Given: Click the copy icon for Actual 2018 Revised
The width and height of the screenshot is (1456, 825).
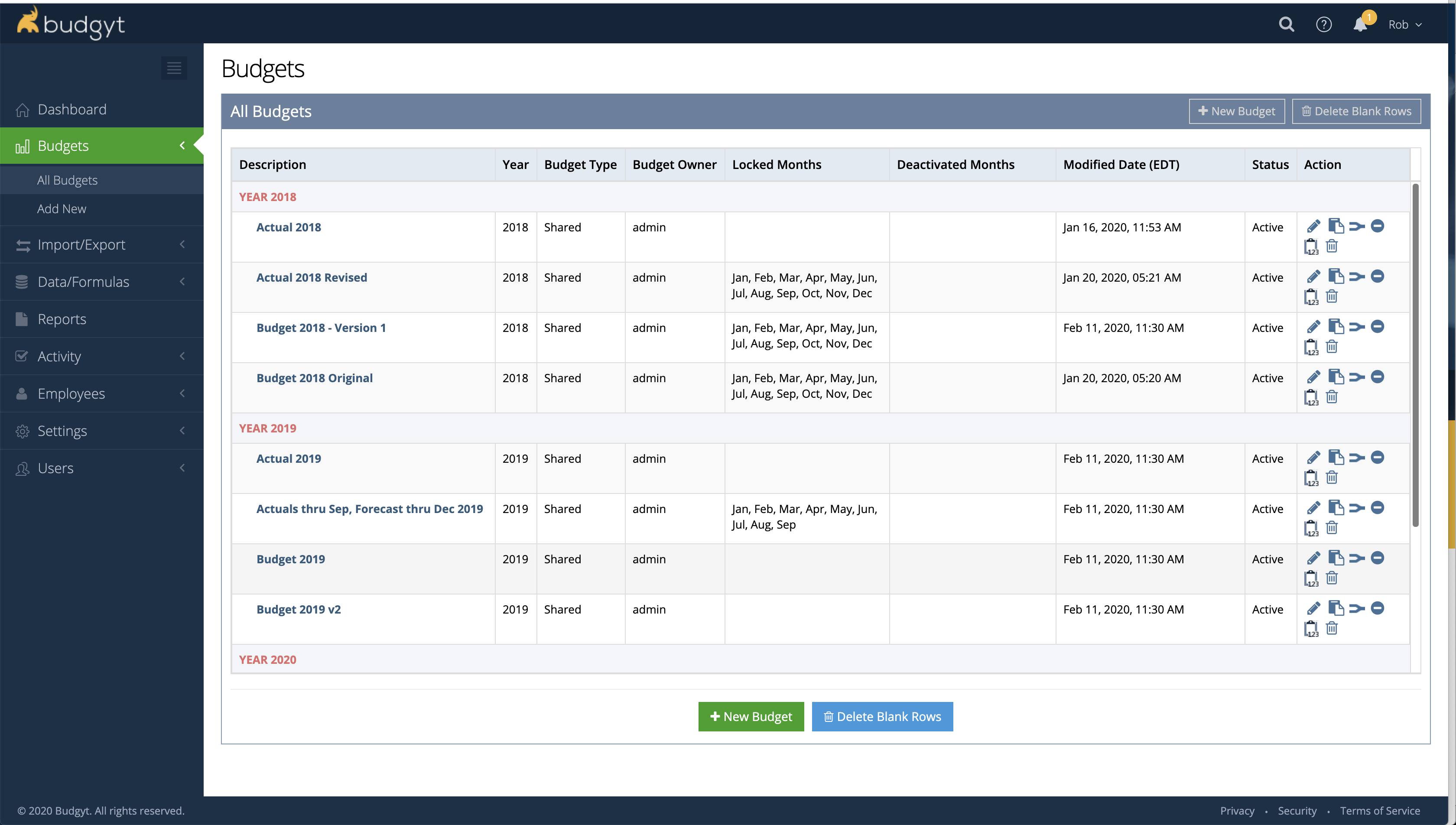Looking at the screenshot, I should pyautogui.click(x=1336, y=276).
